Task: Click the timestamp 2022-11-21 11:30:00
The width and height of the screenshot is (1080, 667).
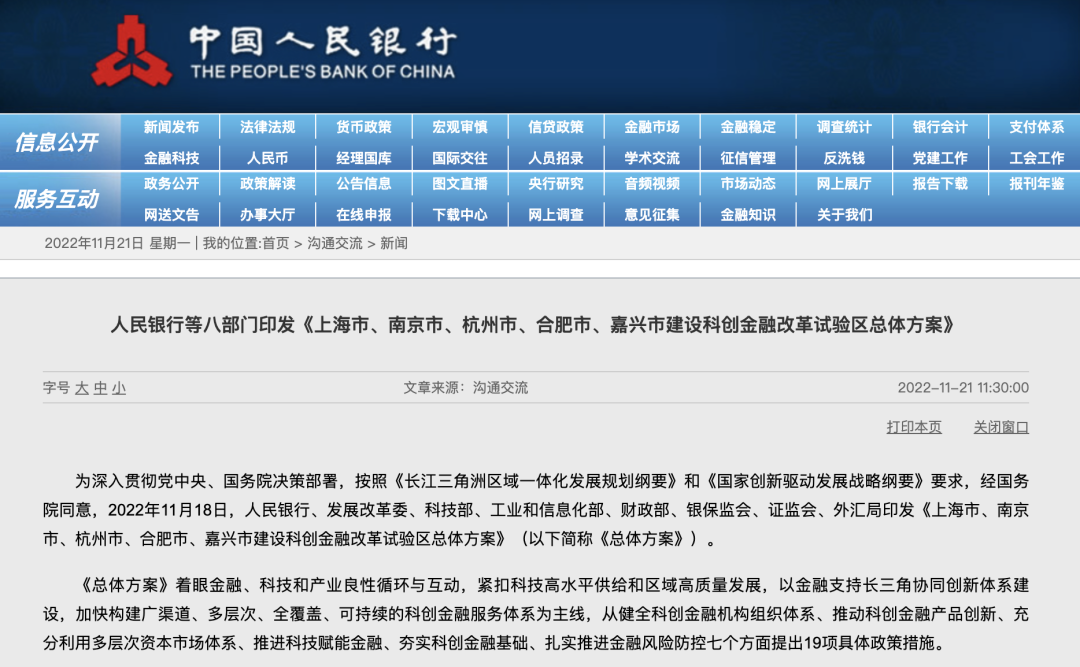Action: (x=963, y=388)
